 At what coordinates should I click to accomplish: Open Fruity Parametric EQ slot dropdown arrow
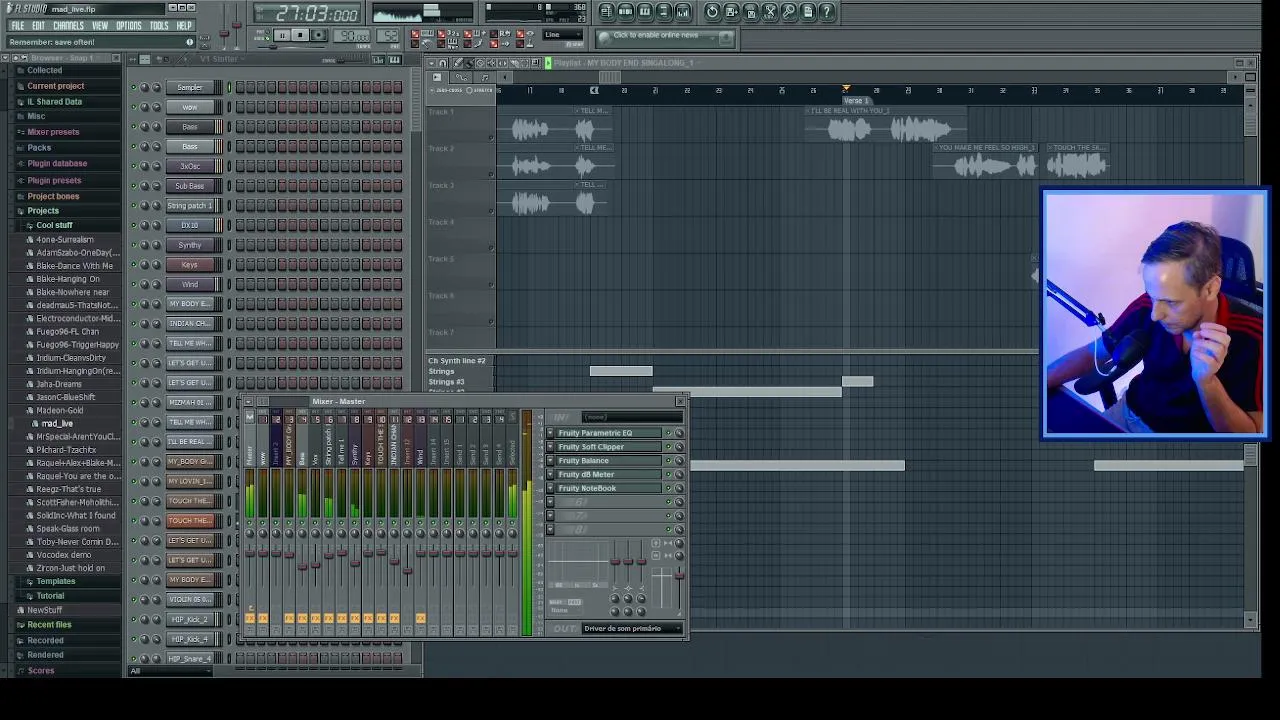coord(550,433)
